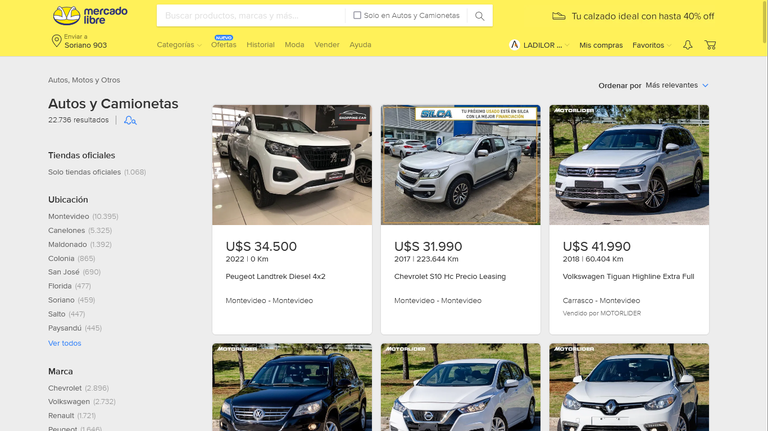Click the 22.736 resultados count
Viewport: 768px width, 431px height.
pos(78,120)
